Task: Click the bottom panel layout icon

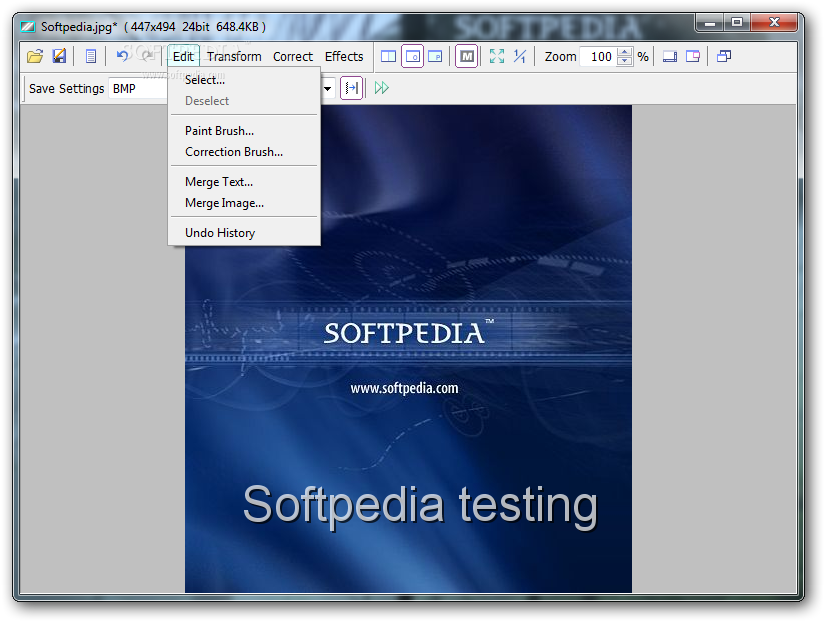Action: point(670,56)
